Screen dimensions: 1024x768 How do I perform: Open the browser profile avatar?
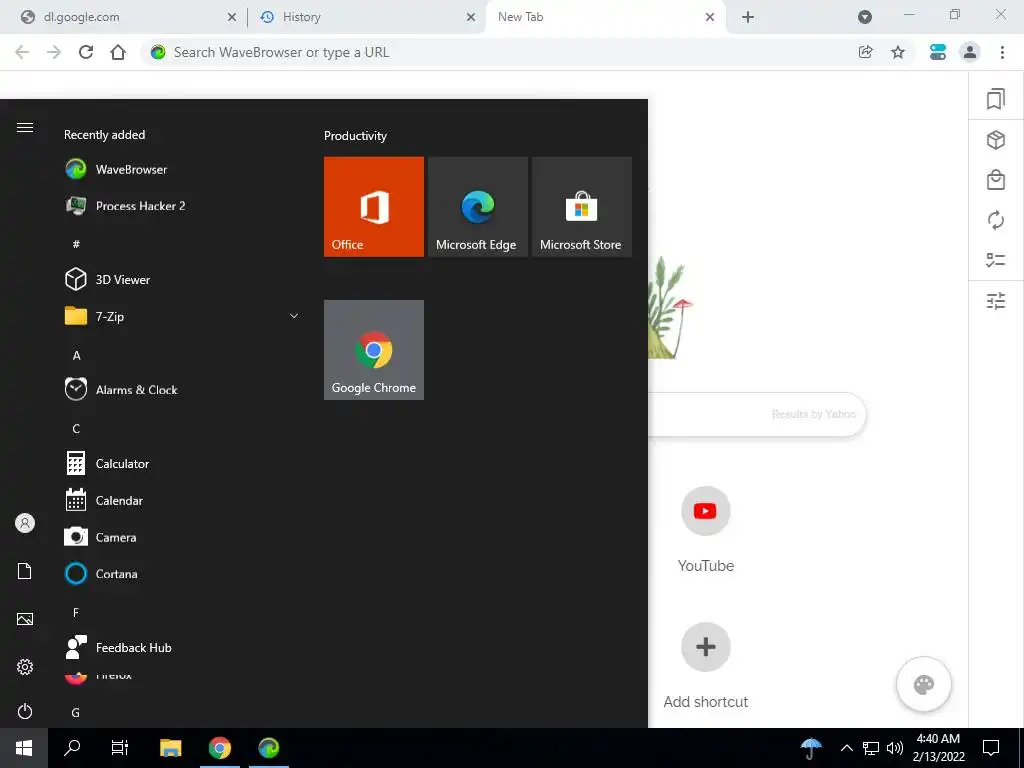(970, 52)
